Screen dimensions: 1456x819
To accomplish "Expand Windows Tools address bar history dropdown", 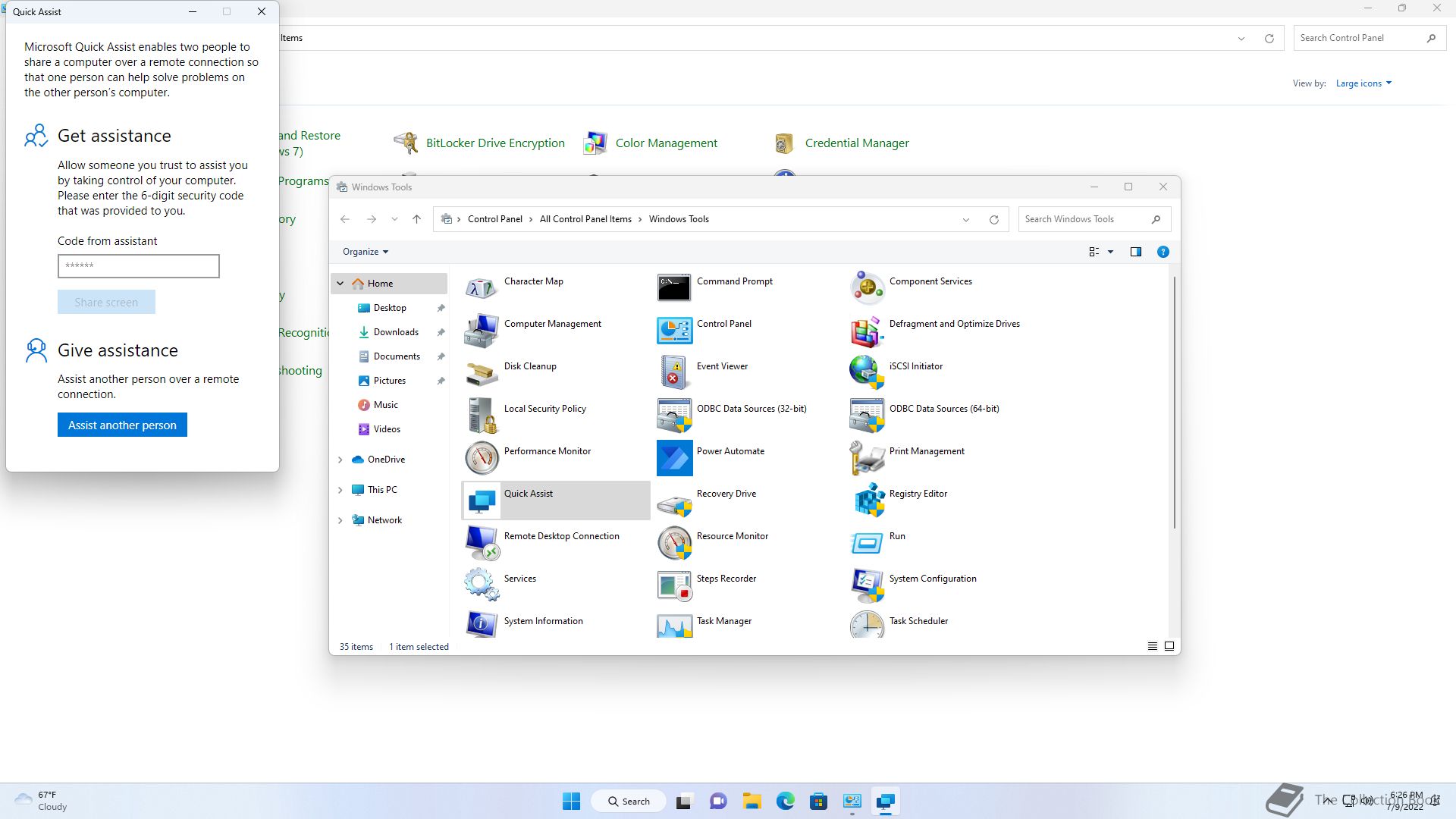I will click(966, 220).
